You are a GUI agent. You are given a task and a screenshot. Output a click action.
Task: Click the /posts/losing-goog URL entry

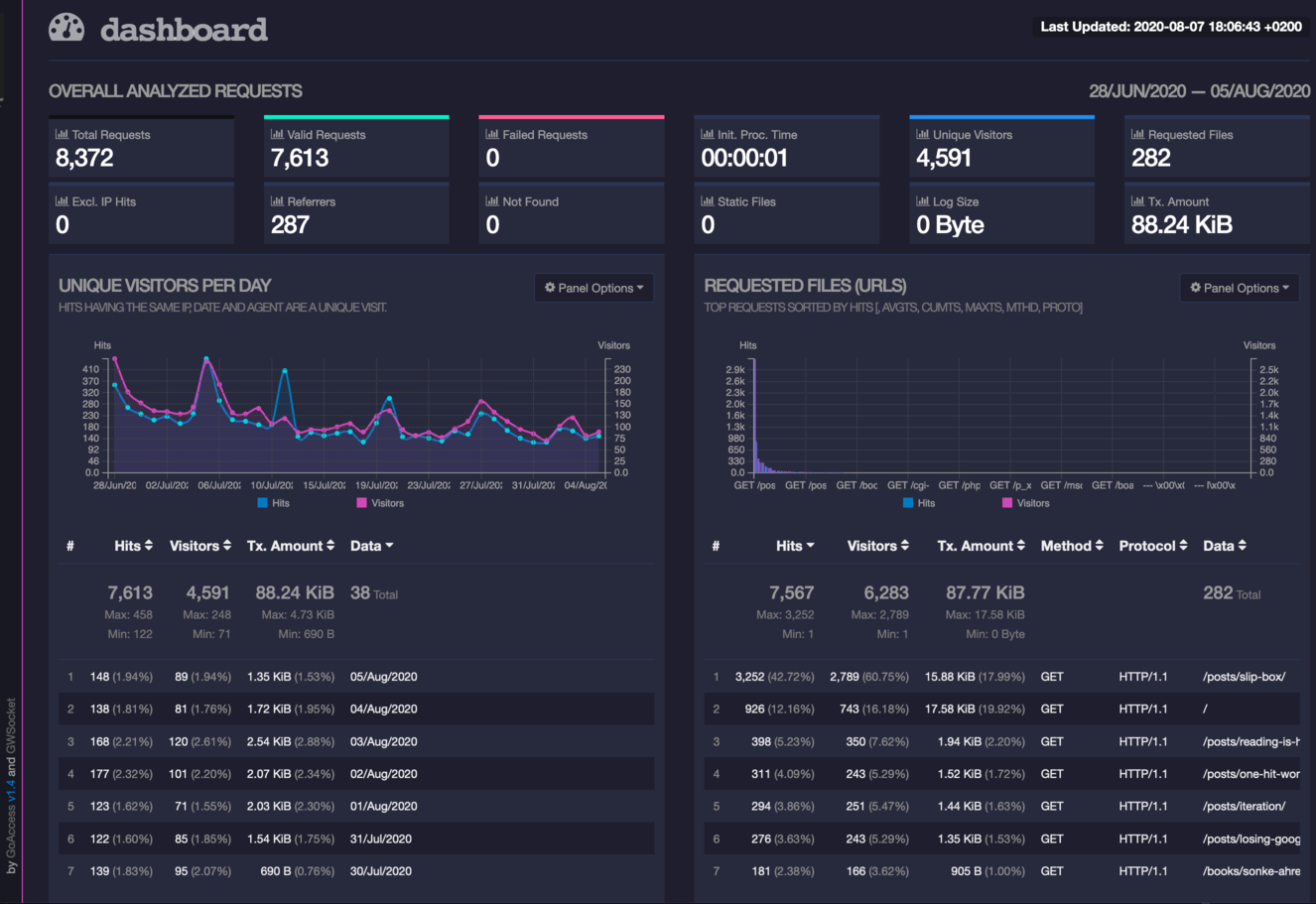click(1251, 839)
